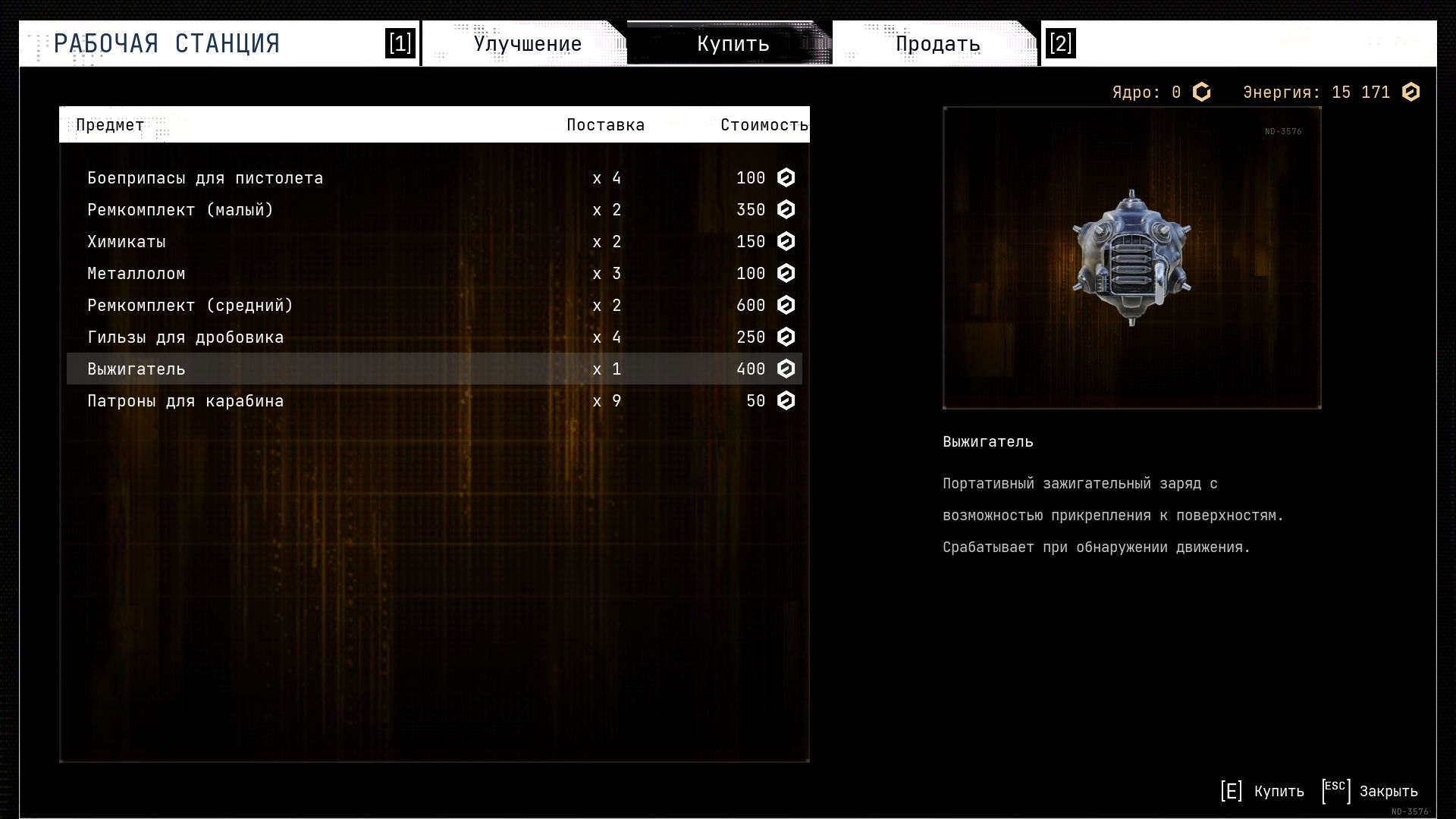Viewport: 1456px width, 819px height.
Task: Select Боеприпасы для пистолета item
Action: (x=206, y=178)
